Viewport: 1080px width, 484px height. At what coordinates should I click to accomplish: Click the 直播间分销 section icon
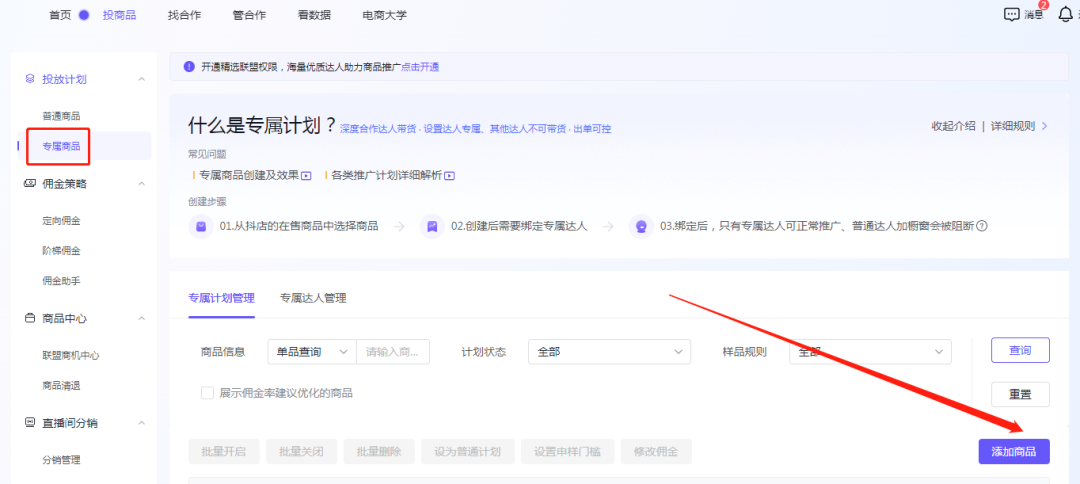tap(30, 422)
